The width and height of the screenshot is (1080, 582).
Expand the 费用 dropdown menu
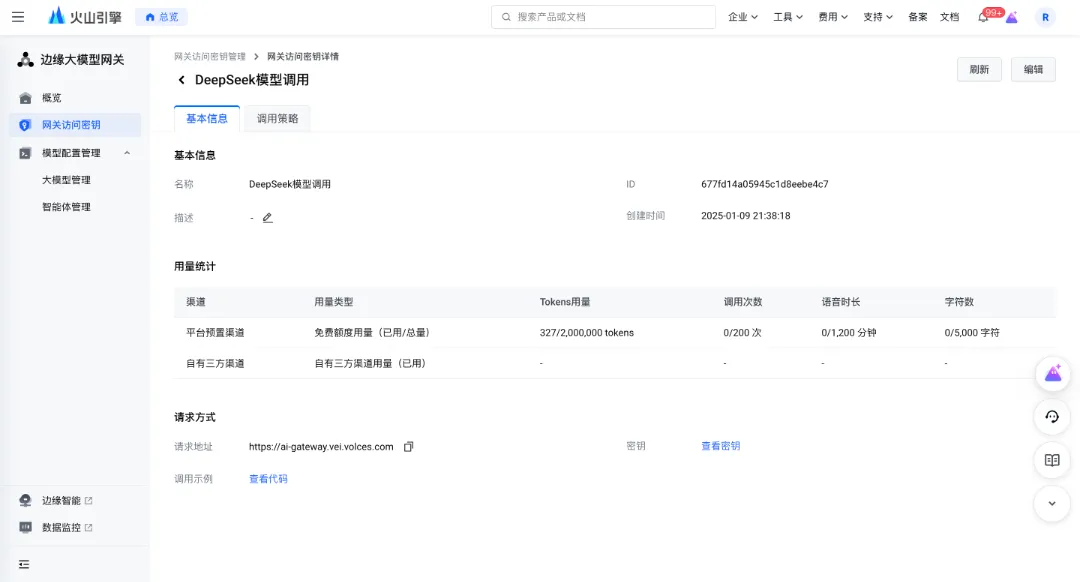click(x=833, y=17)
